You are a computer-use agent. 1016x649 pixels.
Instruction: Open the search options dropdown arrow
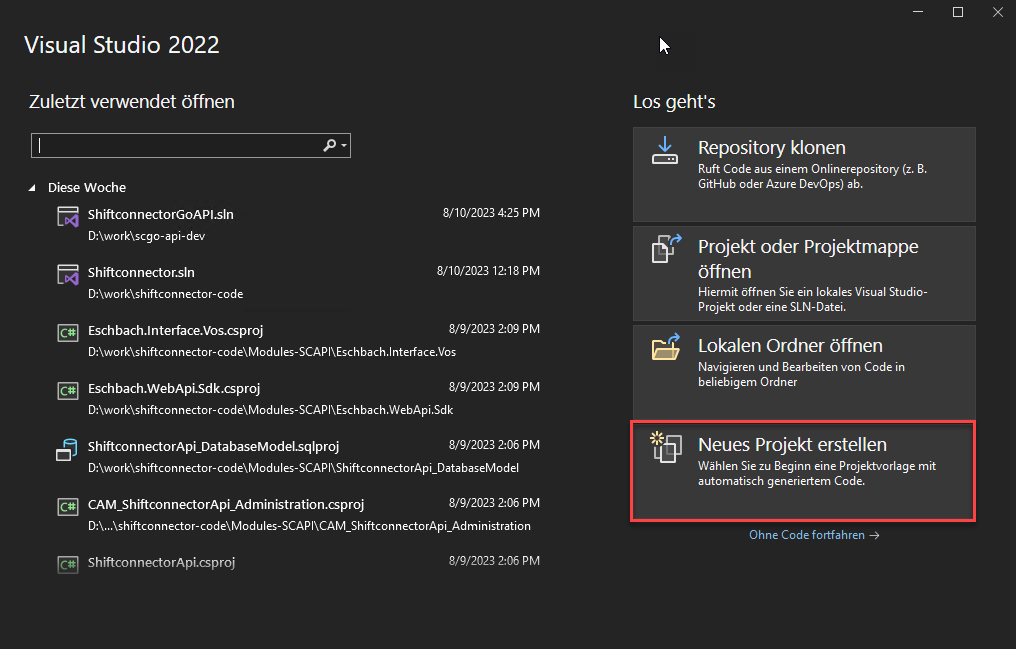click(344, 146)
